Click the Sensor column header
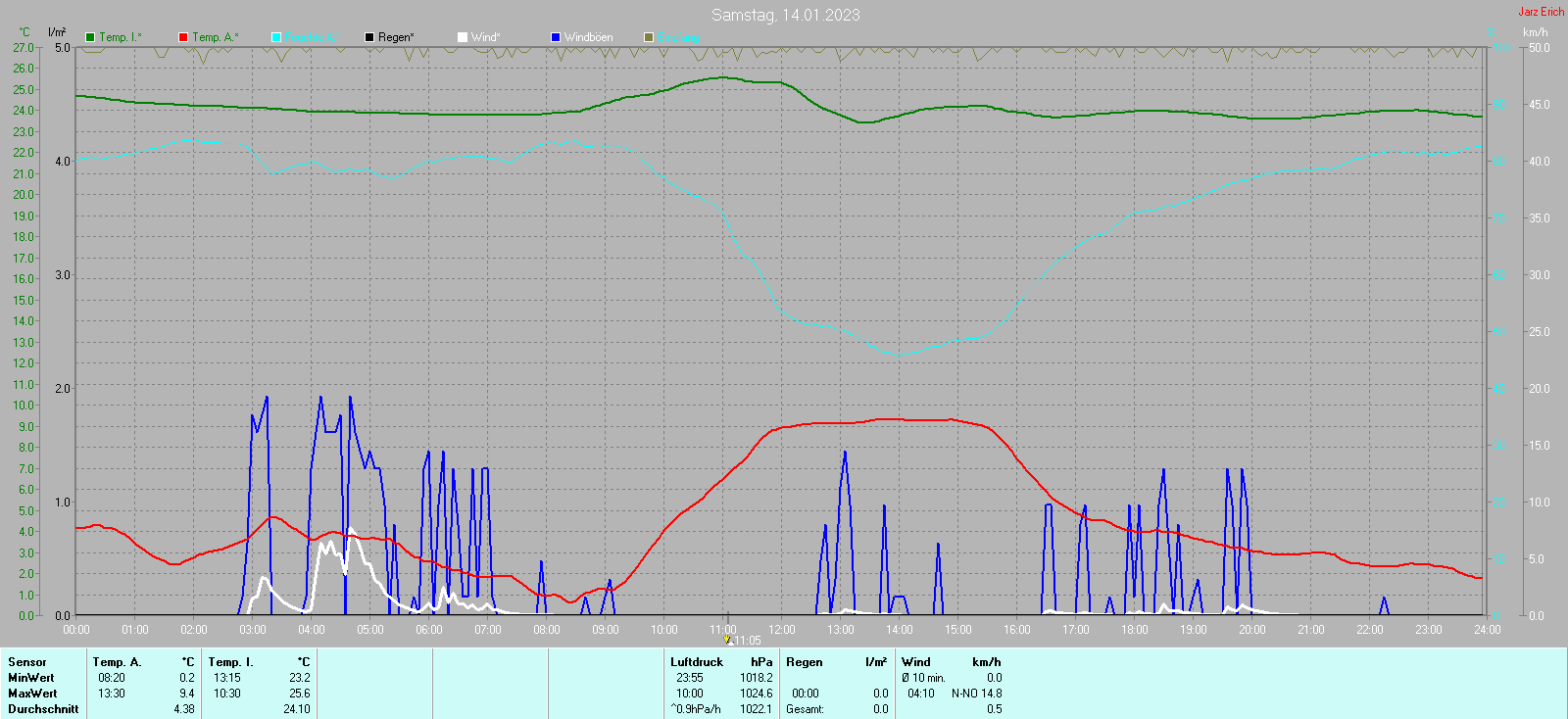The height and width of the screenshot is (719, 1568). tap(27, 662)
